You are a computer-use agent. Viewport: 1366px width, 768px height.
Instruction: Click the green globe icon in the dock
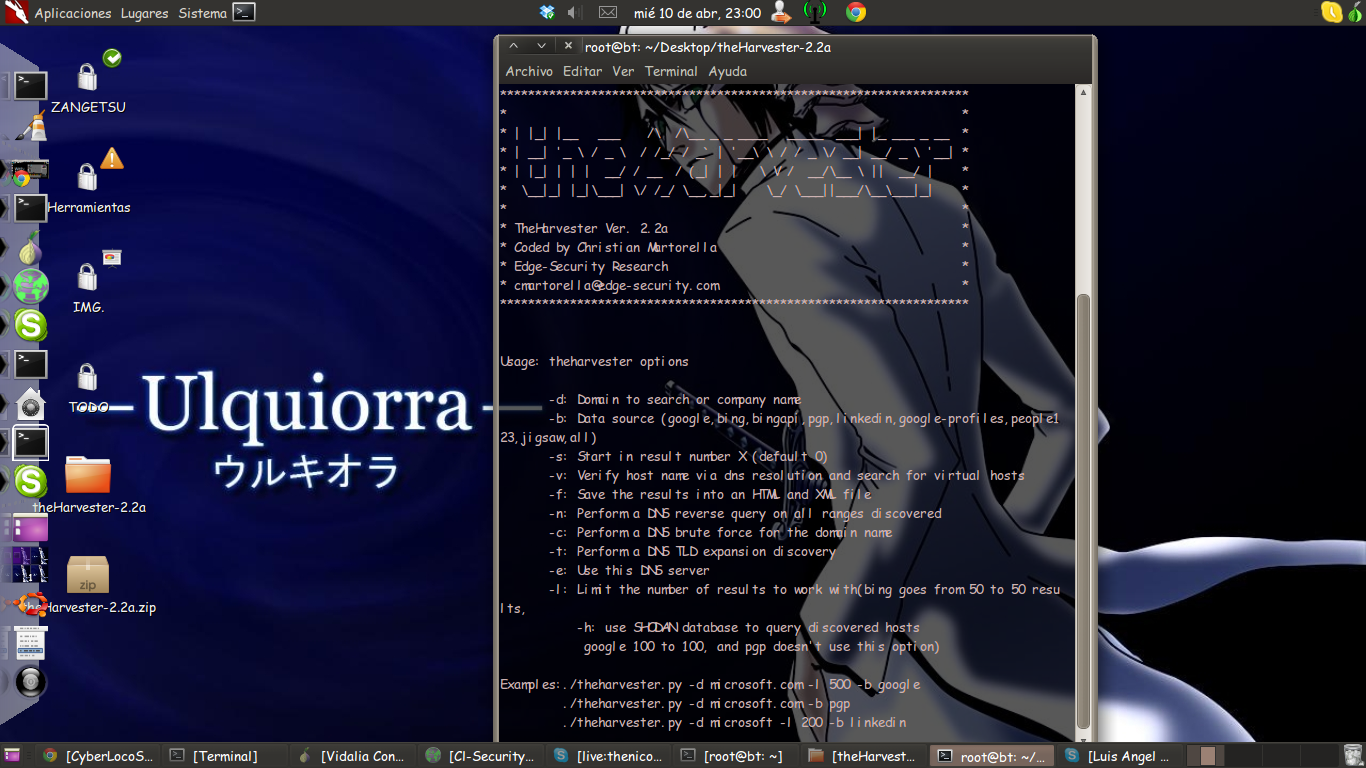(x=31, y=287)
